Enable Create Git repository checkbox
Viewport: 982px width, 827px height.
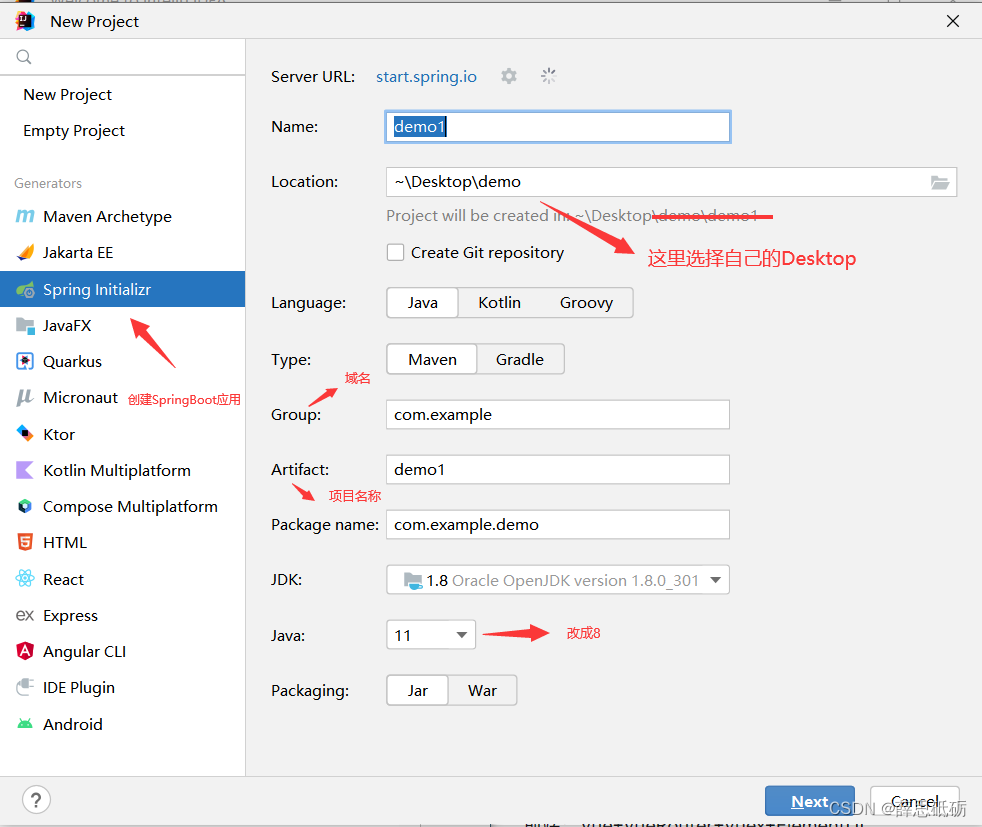click(395, 252)
